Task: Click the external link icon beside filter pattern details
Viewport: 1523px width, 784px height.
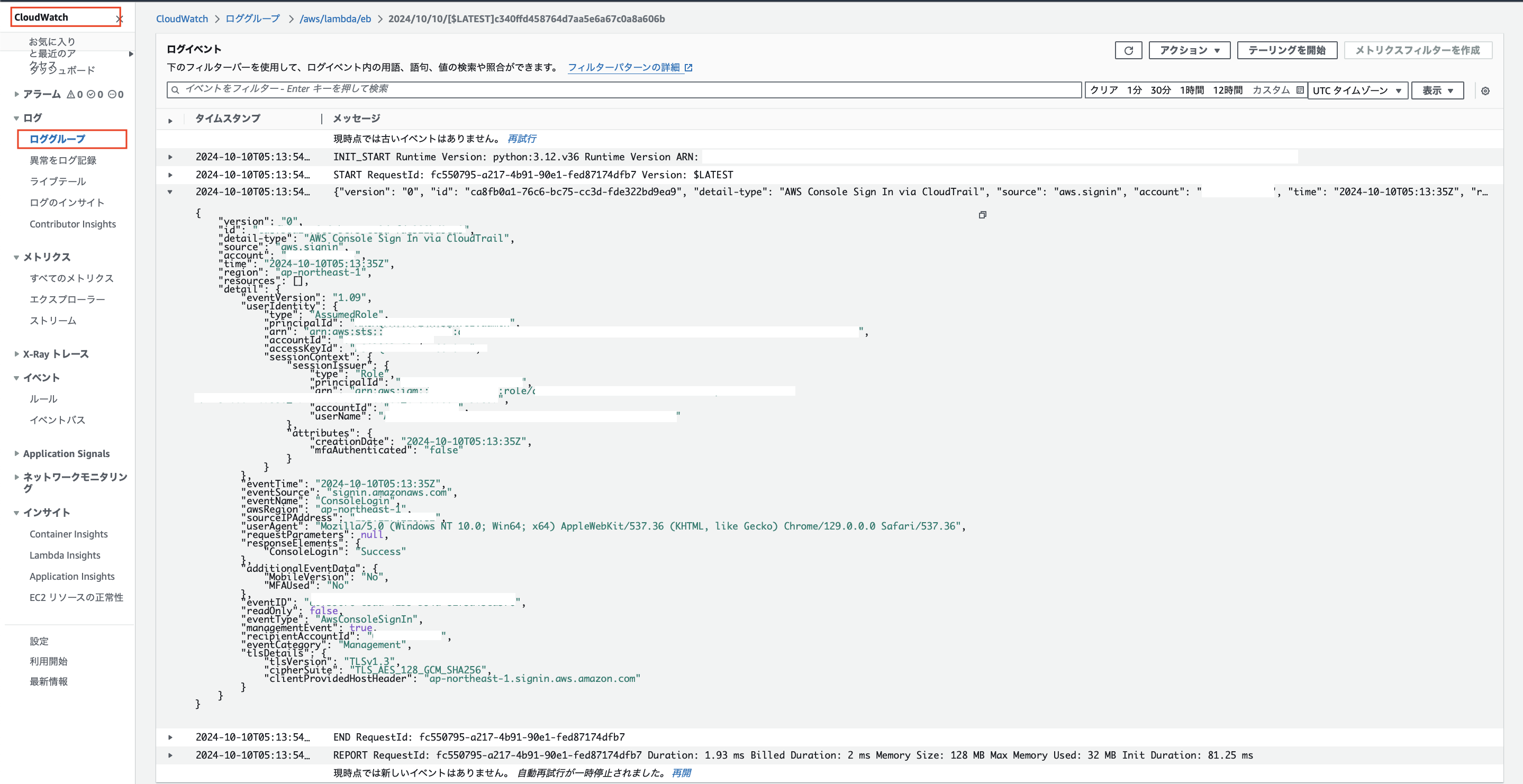Action: coord(688,67)
